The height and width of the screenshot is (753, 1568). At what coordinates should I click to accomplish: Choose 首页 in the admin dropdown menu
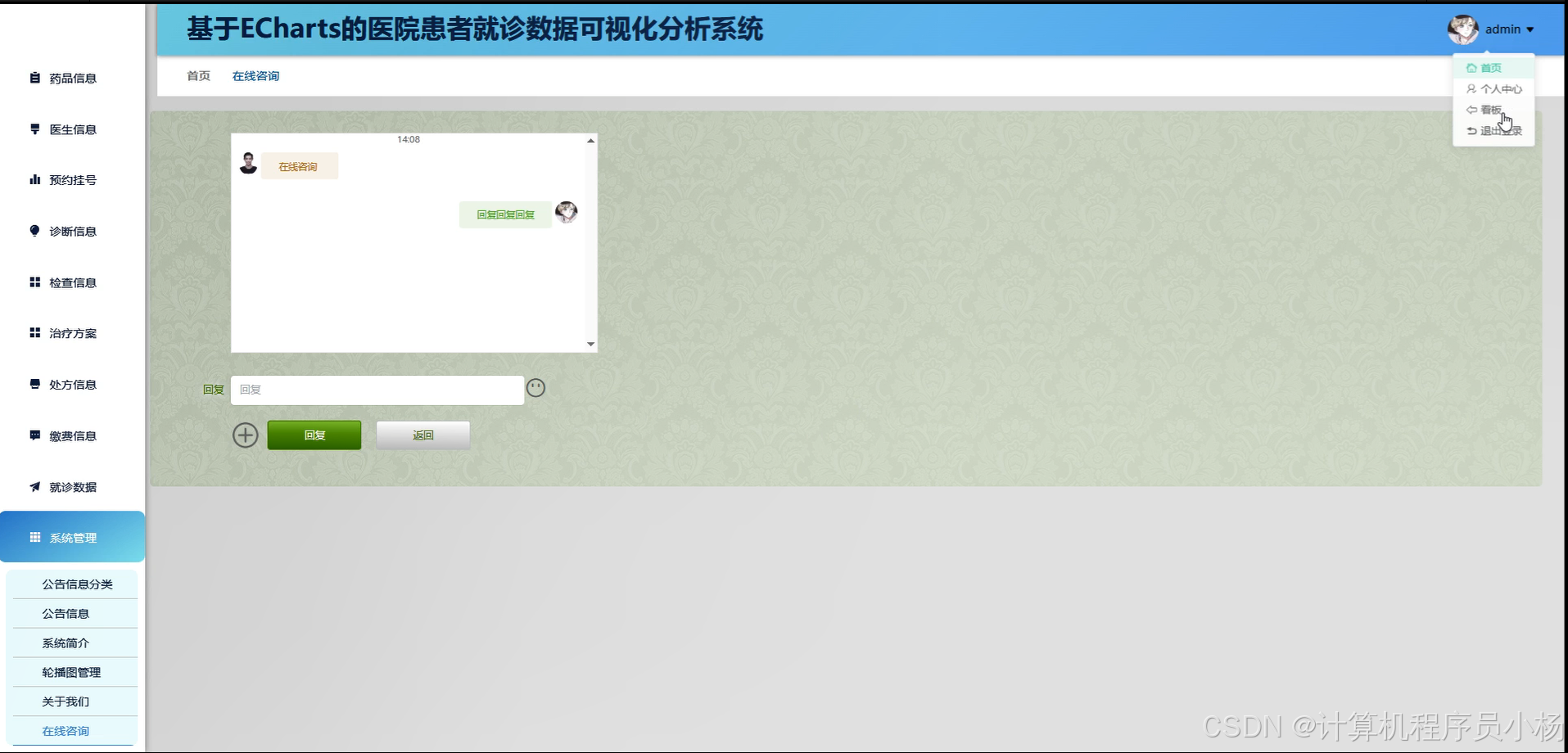click(x=1493, y=68)
